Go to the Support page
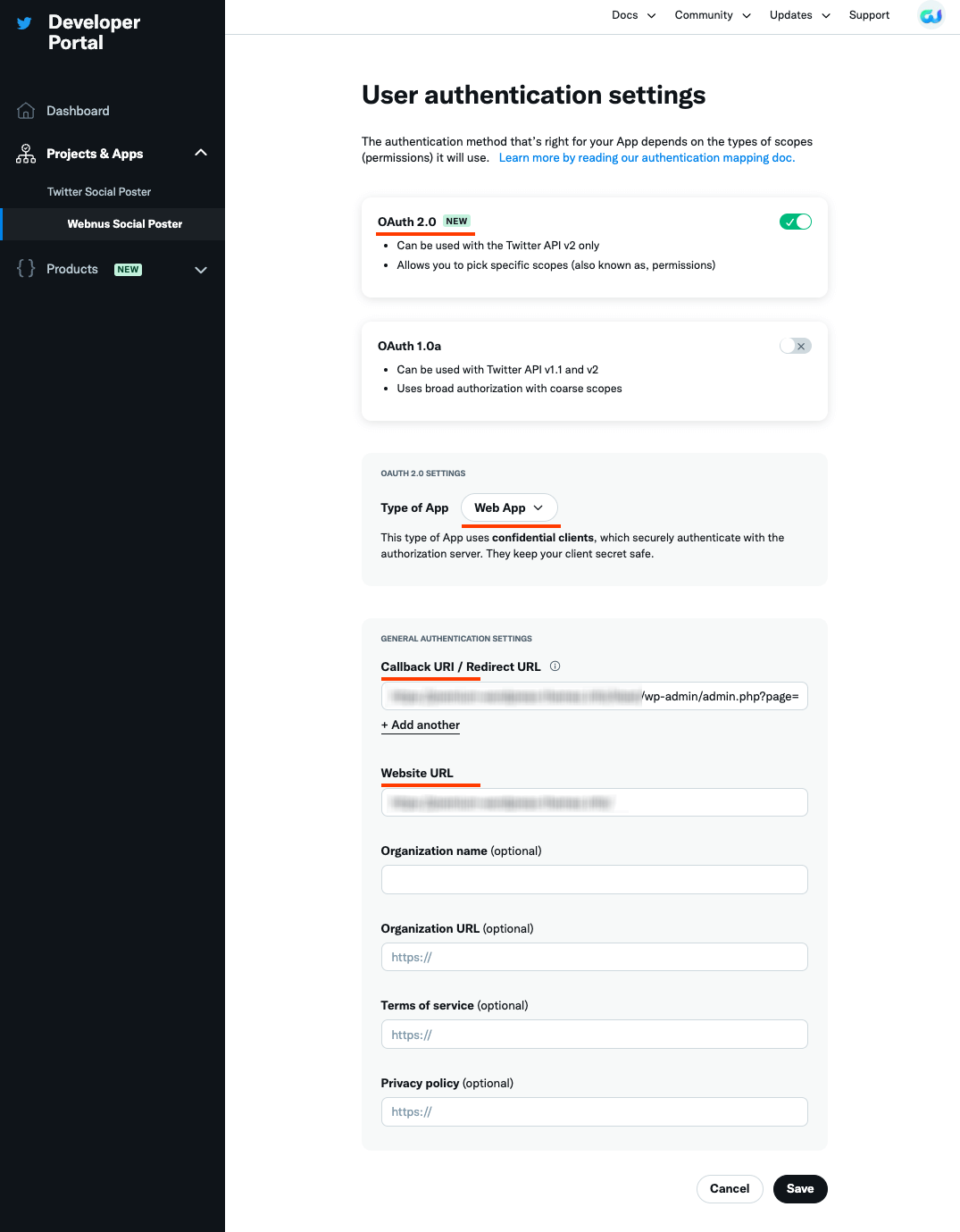 [869, 15]
